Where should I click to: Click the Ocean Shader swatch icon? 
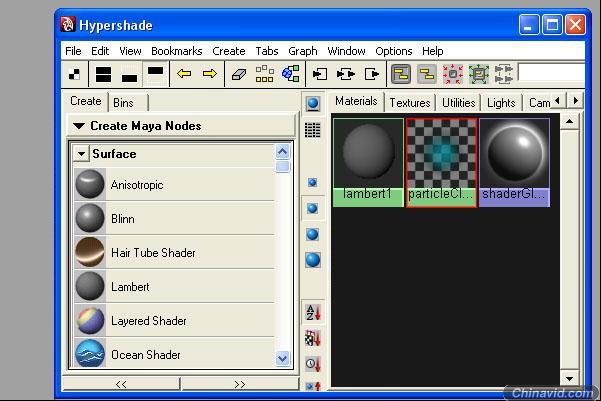[x=90, y=353]
